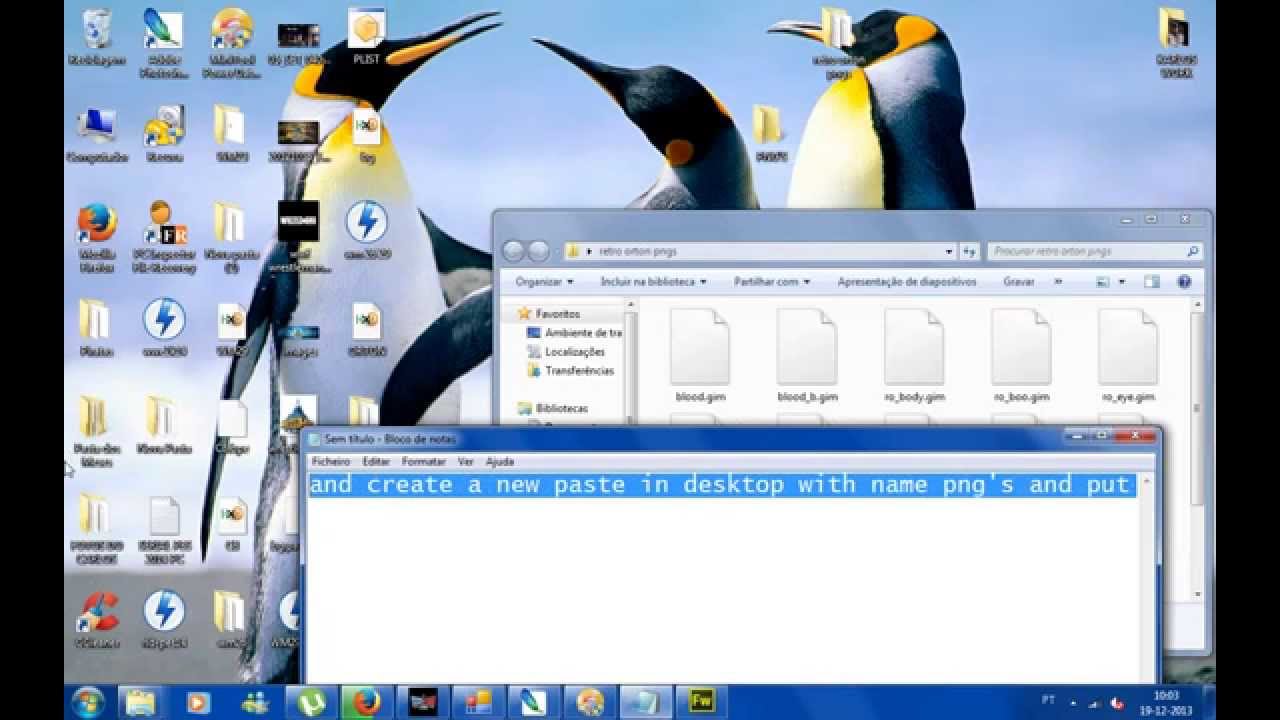The image size is (1280, 720).
Task: Open Windows Explorer from the taskbar
Action: tap(141, 702)
